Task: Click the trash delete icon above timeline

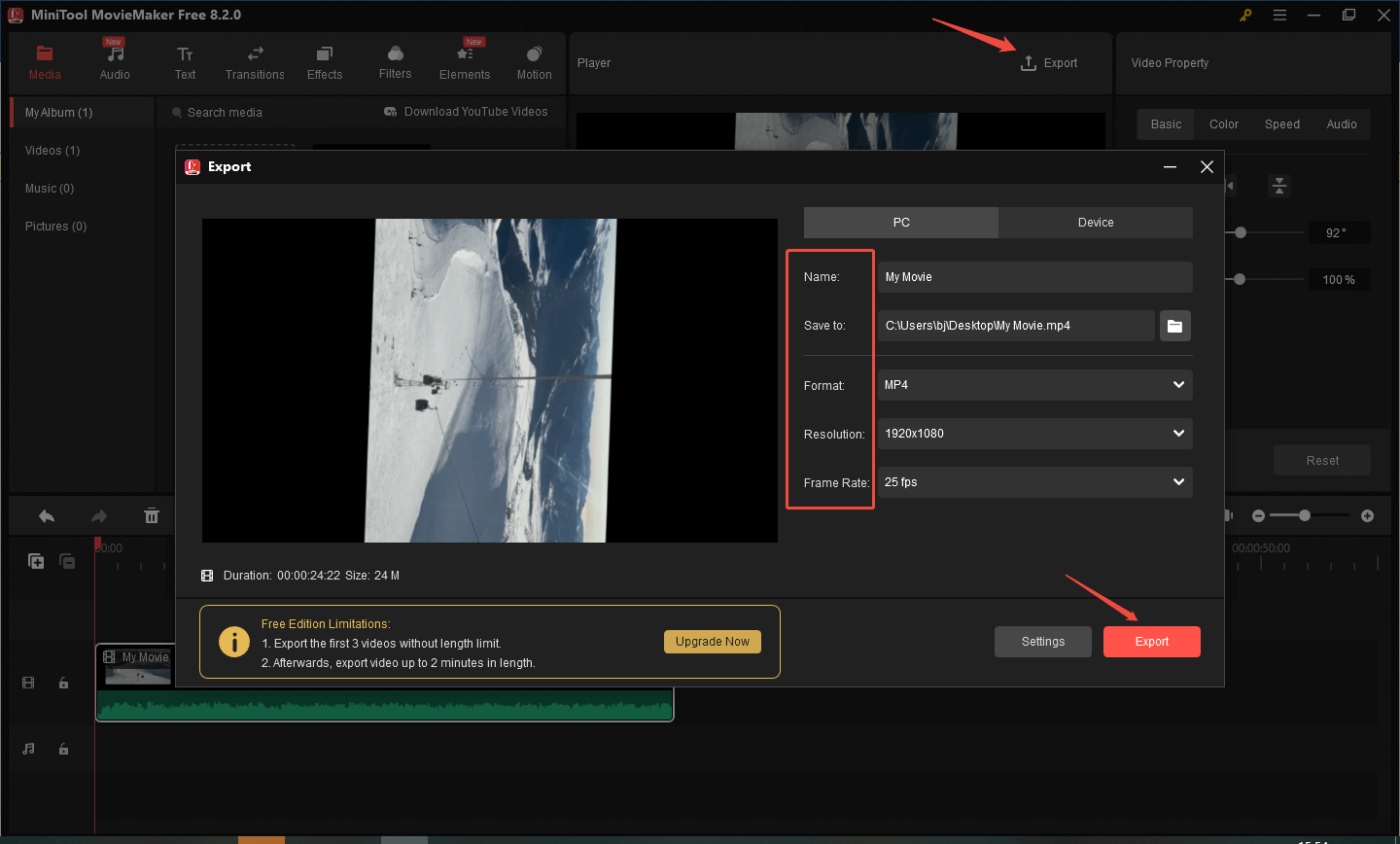Action: (x=152, y=516)
